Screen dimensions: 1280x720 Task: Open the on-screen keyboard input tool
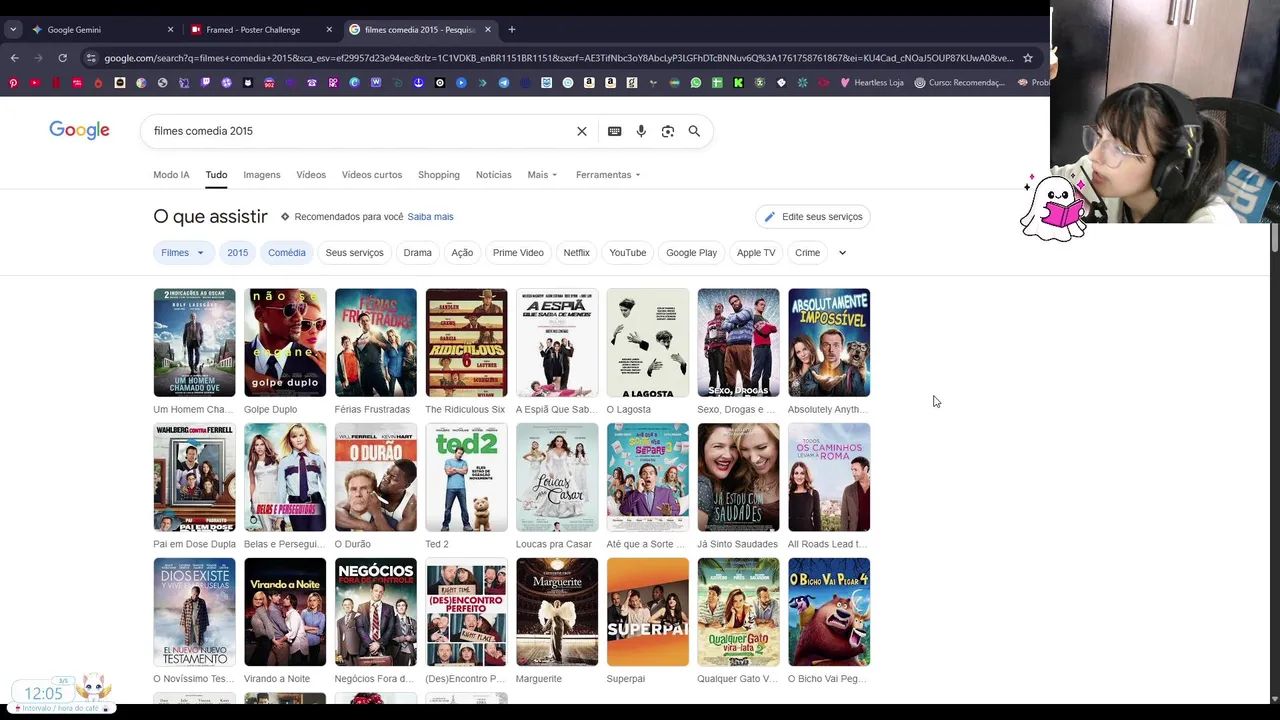click(614, 131)
